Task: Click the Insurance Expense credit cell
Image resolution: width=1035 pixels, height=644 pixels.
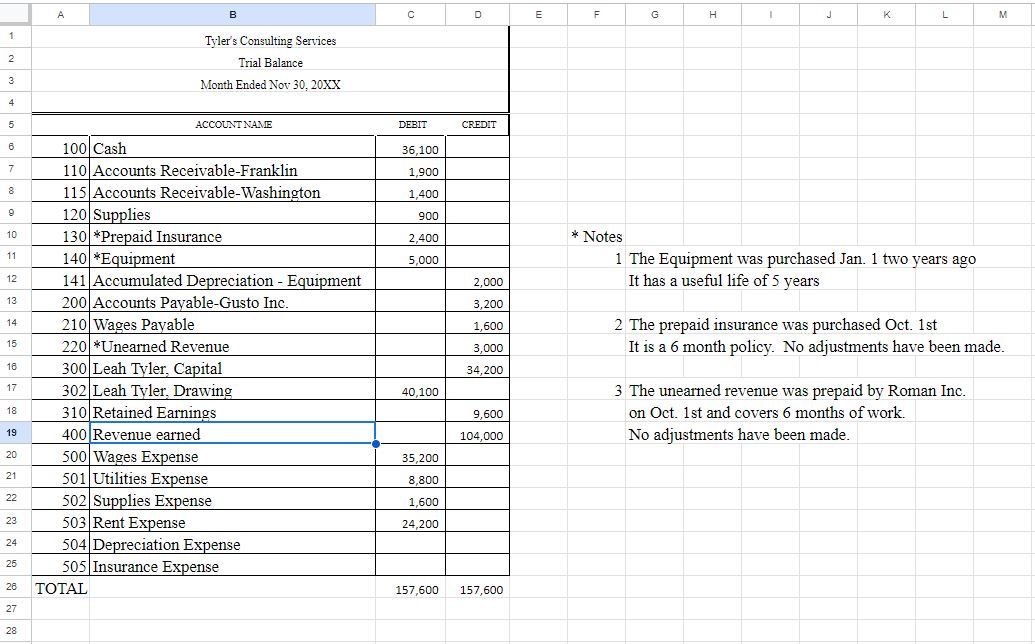Action: click(477, 565)
